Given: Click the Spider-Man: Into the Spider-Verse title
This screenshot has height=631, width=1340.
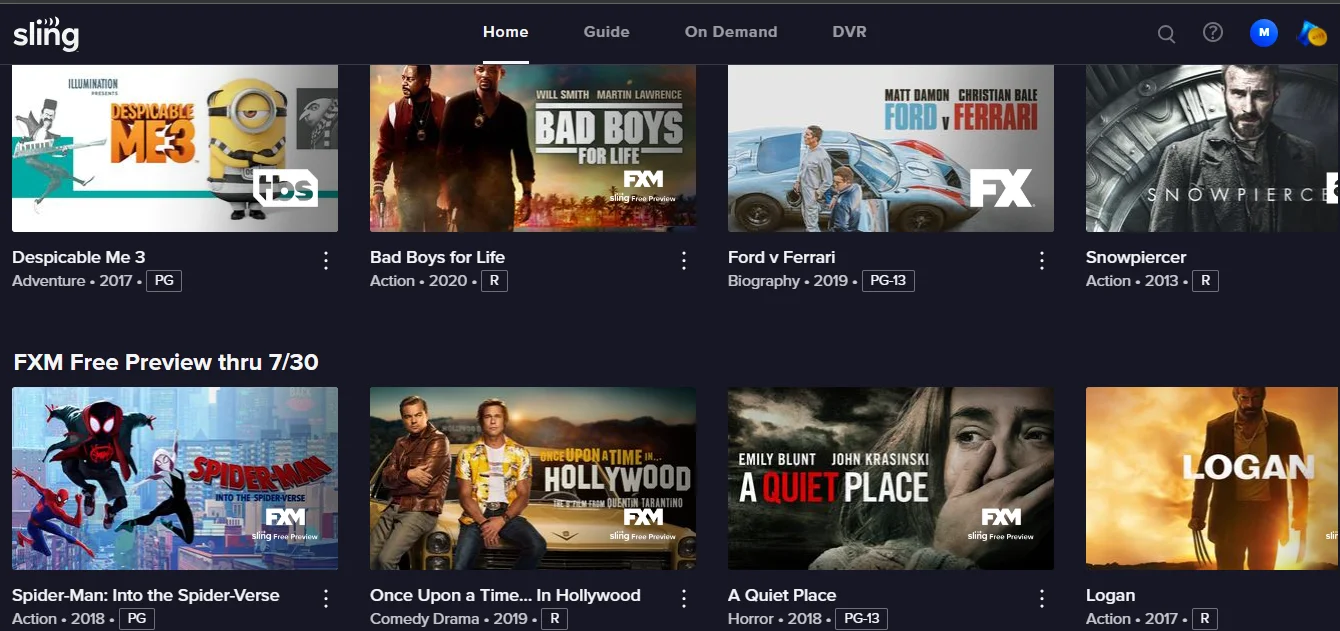Looking at the screenshot, I should click(x=146, y=595).
